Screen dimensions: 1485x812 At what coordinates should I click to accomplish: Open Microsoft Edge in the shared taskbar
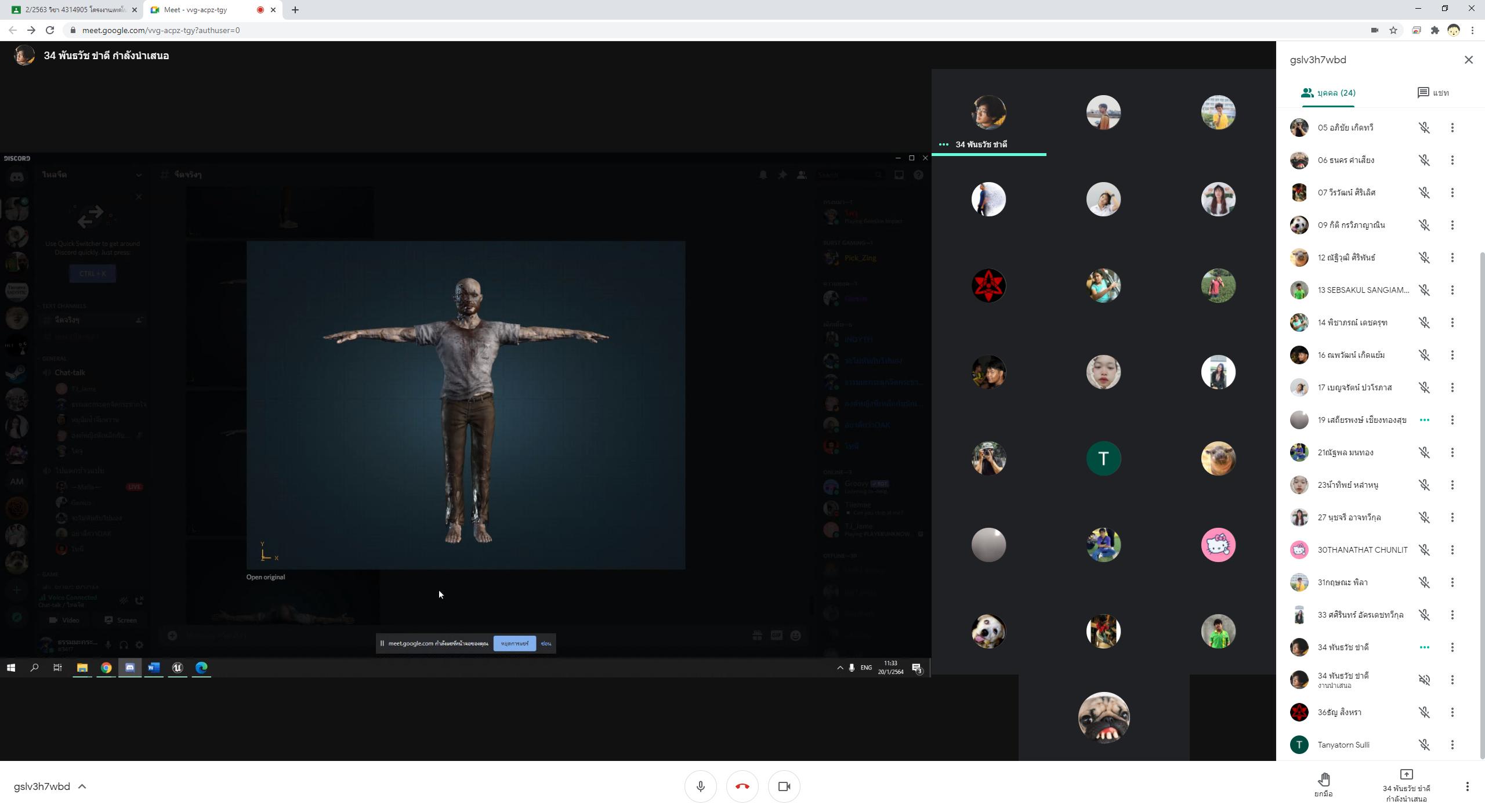coord(201,668)
